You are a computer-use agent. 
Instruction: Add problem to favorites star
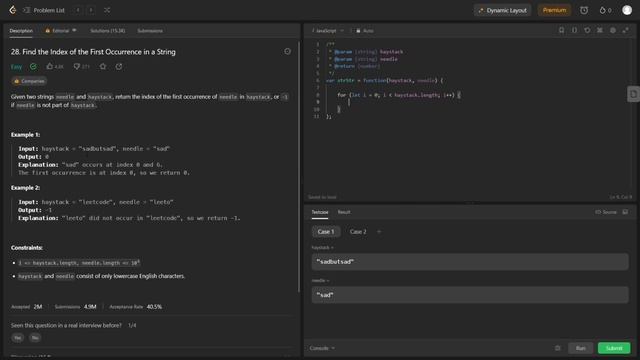[x=103, y=66]
